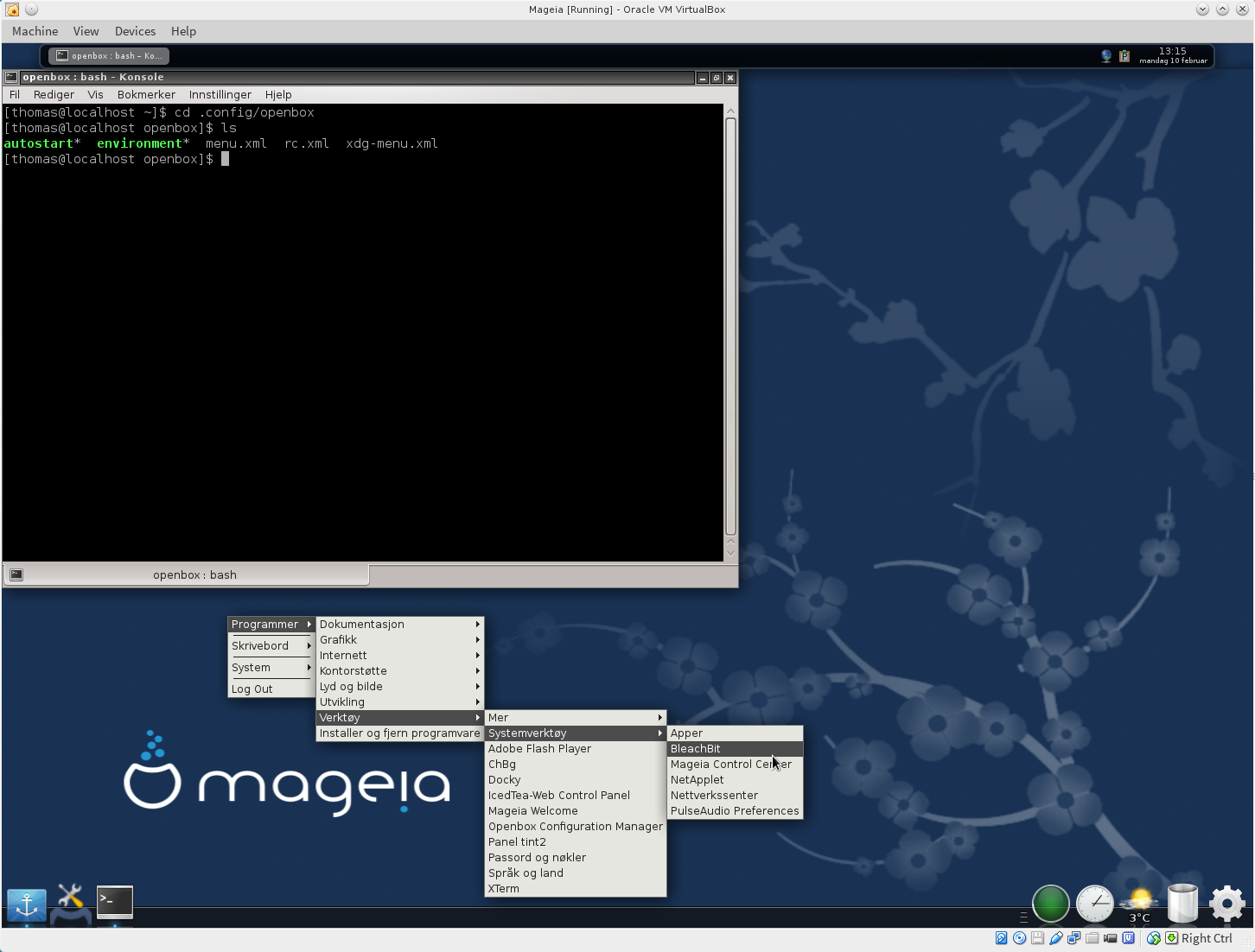Open the Bokmerker menu in Konsole
The width and height of the screenshot is (1255, 952).
click(x=146, y=94)
